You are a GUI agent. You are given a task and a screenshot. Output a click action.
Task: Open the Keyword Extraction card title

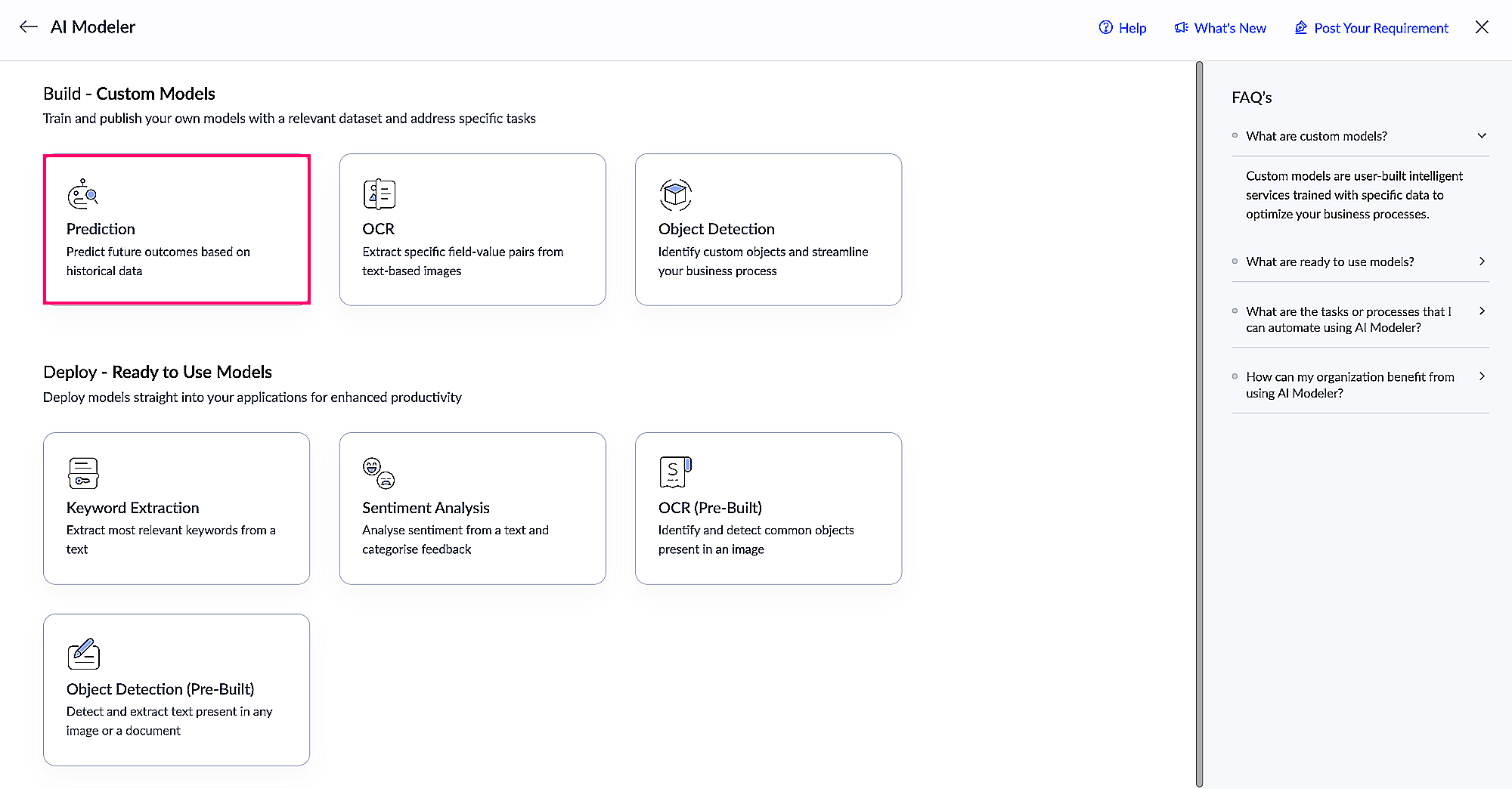point(133,508)
